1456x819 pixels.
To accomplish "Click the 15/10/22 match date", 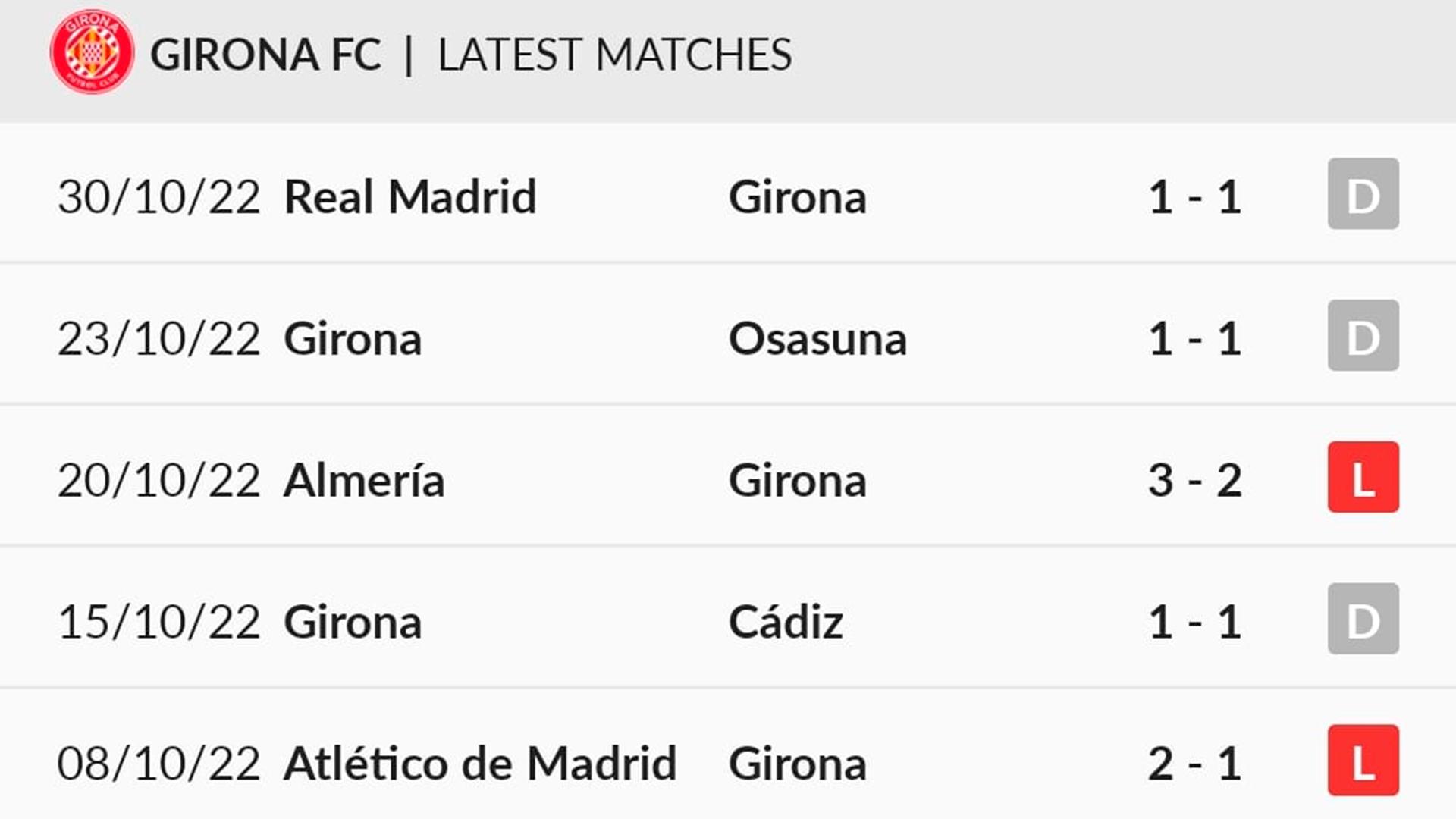I will point(159,623).
